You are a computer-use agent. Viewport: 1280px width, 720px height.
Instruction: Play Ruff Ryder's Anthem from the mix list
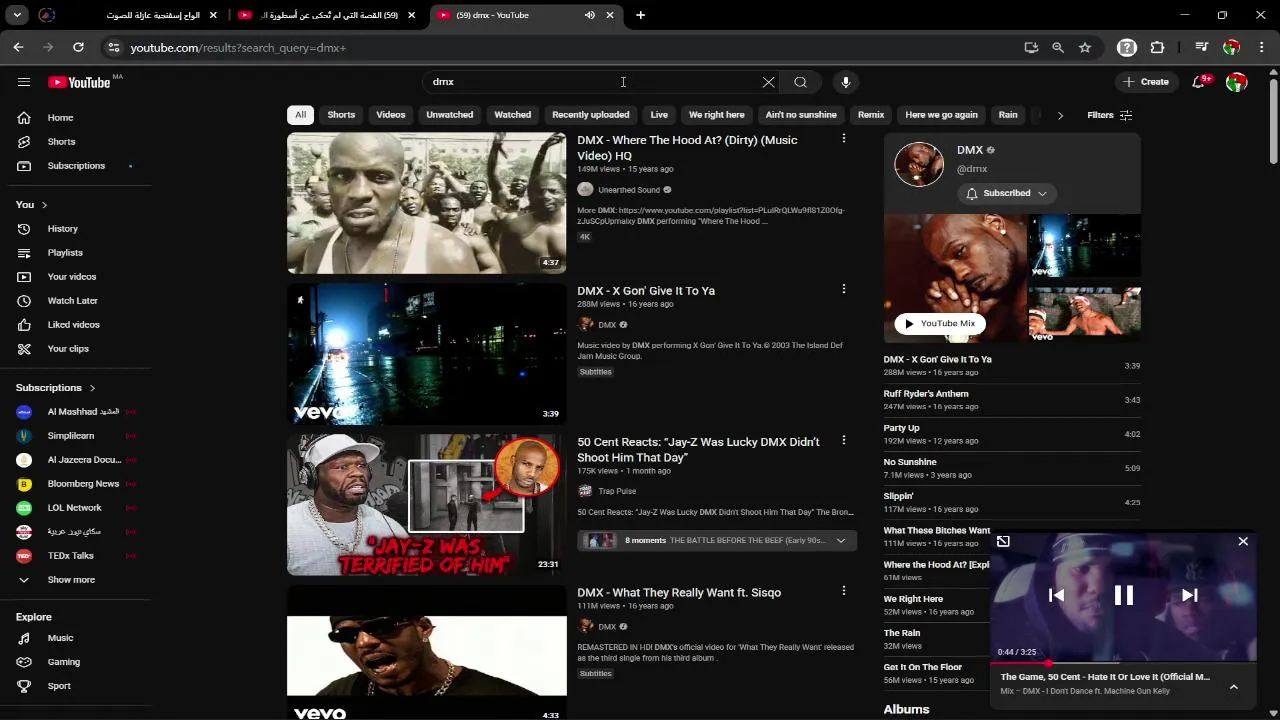[x=1012, y=400]
